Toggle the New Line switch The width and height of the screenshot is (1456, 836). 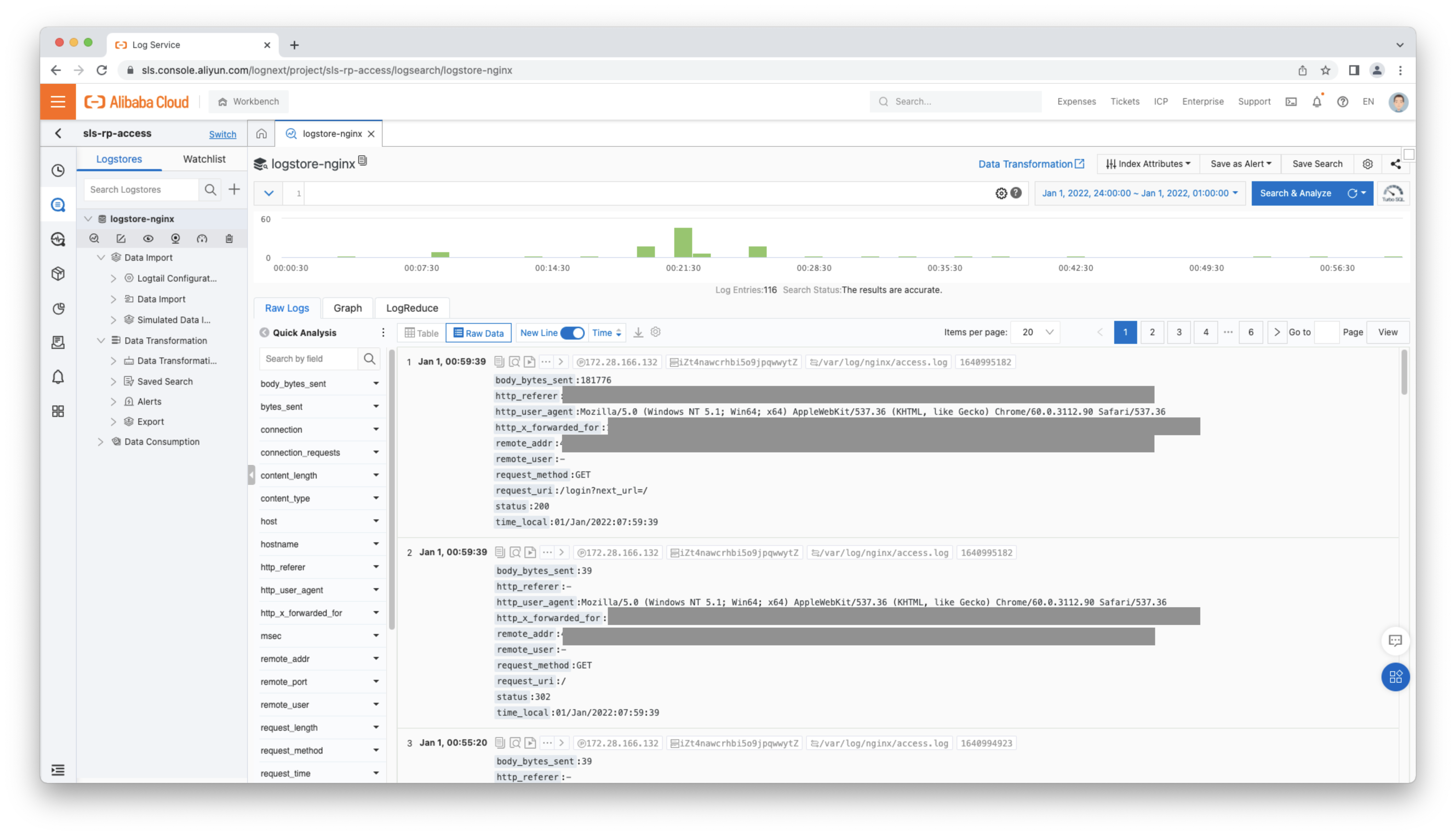click(x=572, y=332)
